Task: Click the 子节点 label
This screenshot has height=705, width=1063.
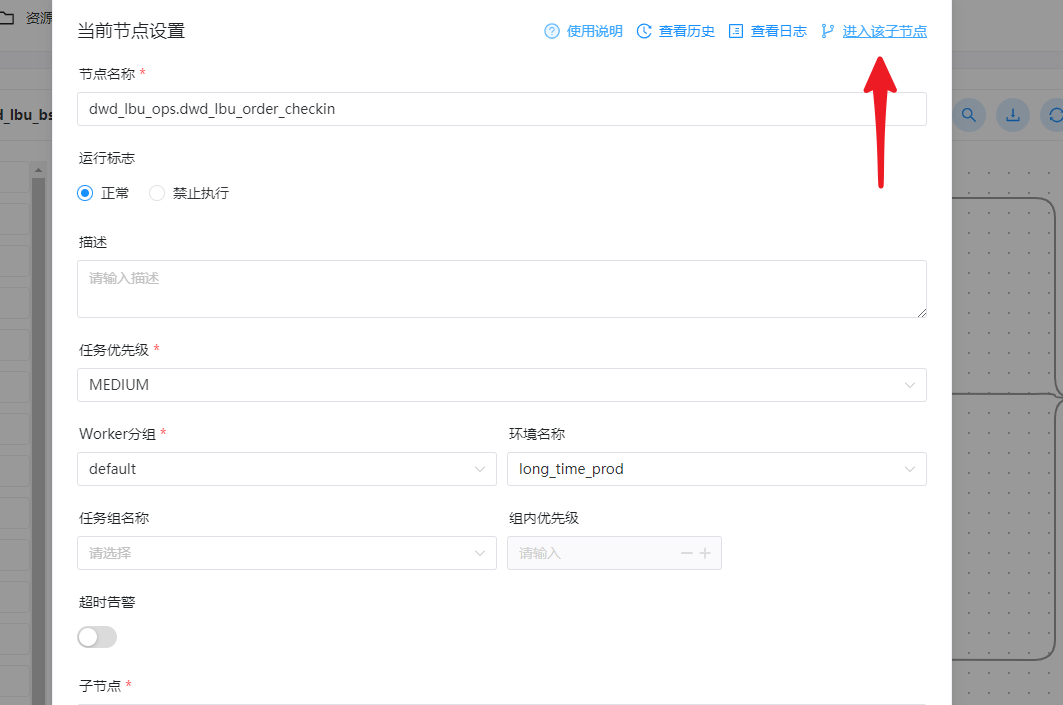Action: coord(100,685)
